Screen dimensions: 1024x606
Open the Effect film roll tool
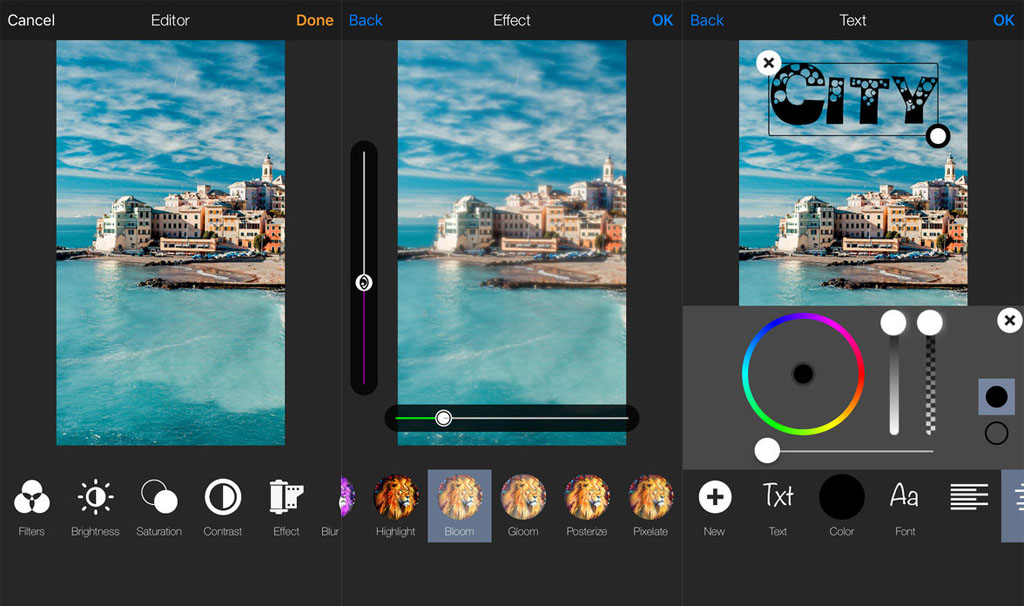(286, 497)
